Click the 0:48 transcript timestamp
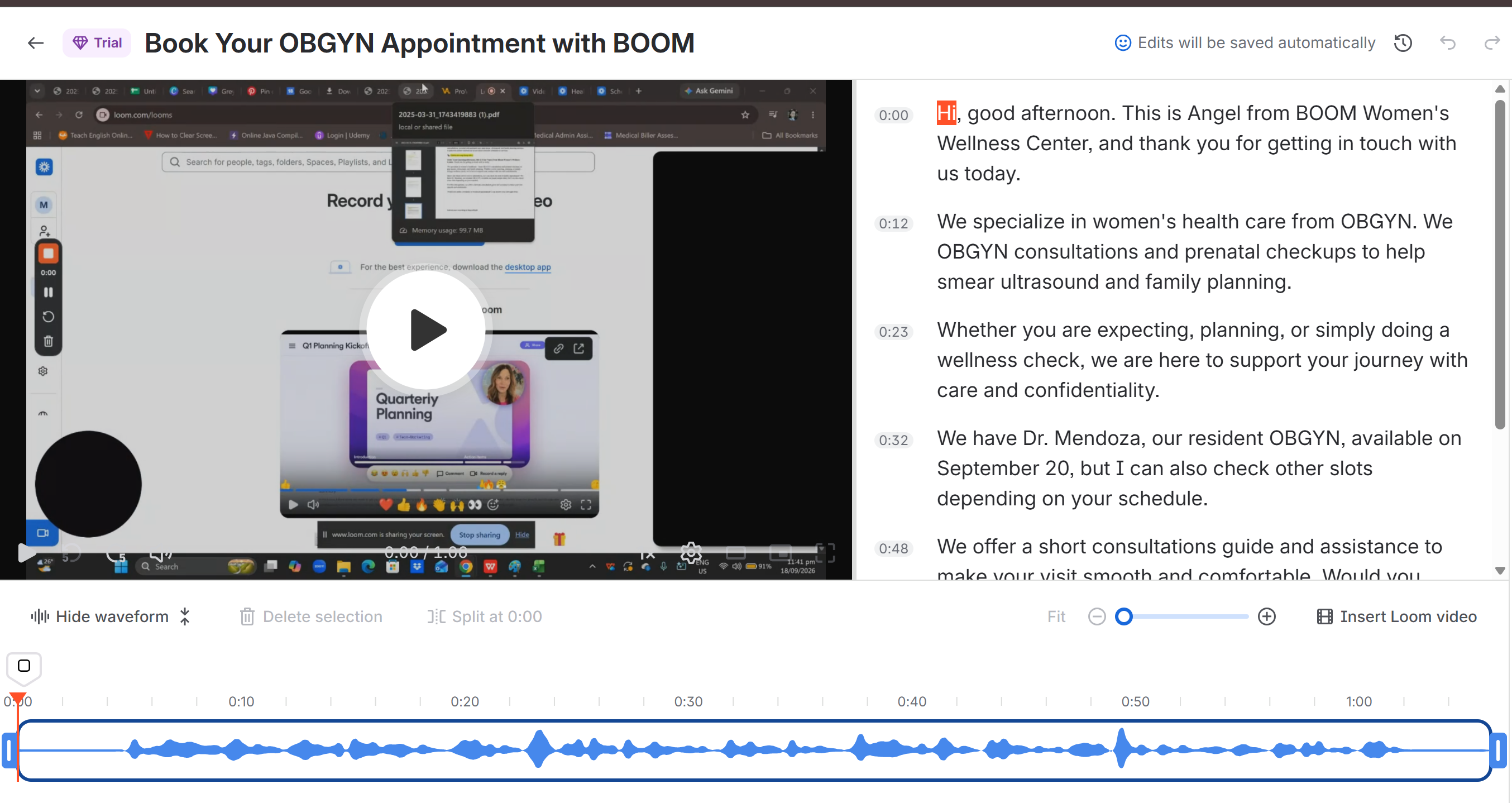Screen dimensions: 1512x803 [893, 549]
